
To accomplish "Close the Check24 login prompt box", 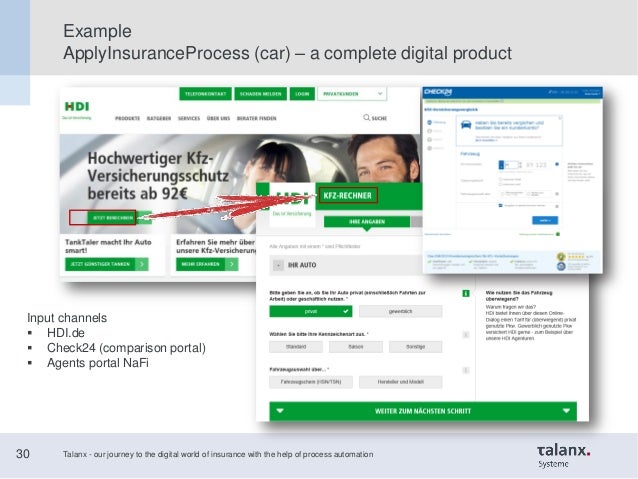I will pyautogui.click(x=560, y=118).
